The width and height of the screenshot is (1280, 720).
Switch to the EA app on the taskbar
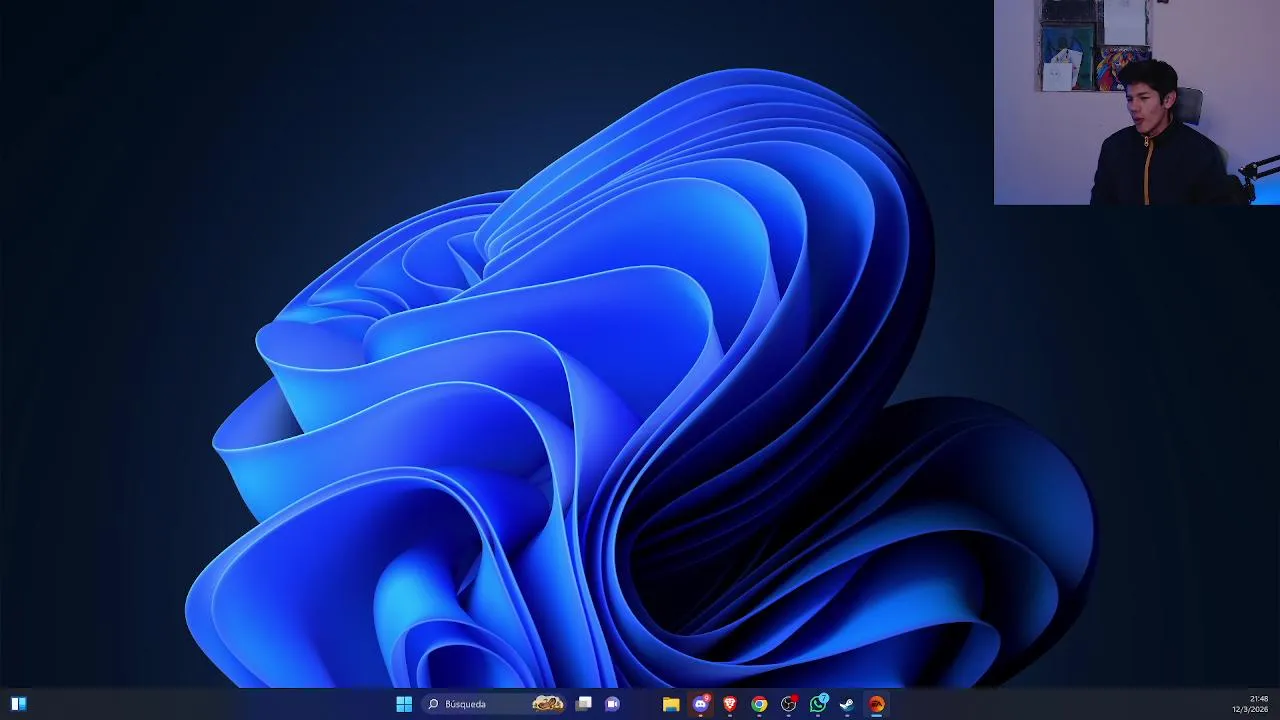click(x=877, y=704)
